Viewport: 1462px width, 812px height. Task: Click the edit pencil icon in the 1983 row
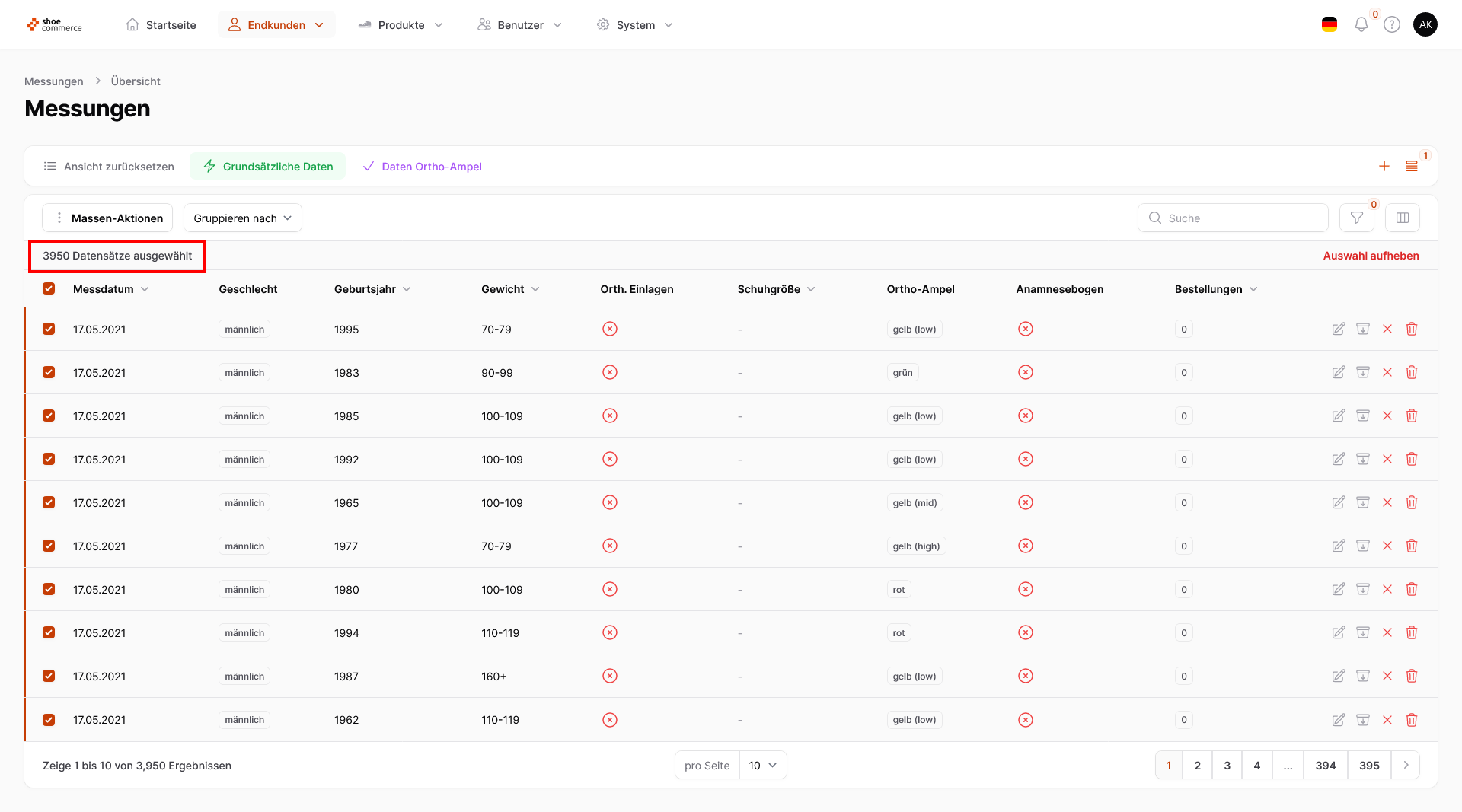pos(1338,373)
